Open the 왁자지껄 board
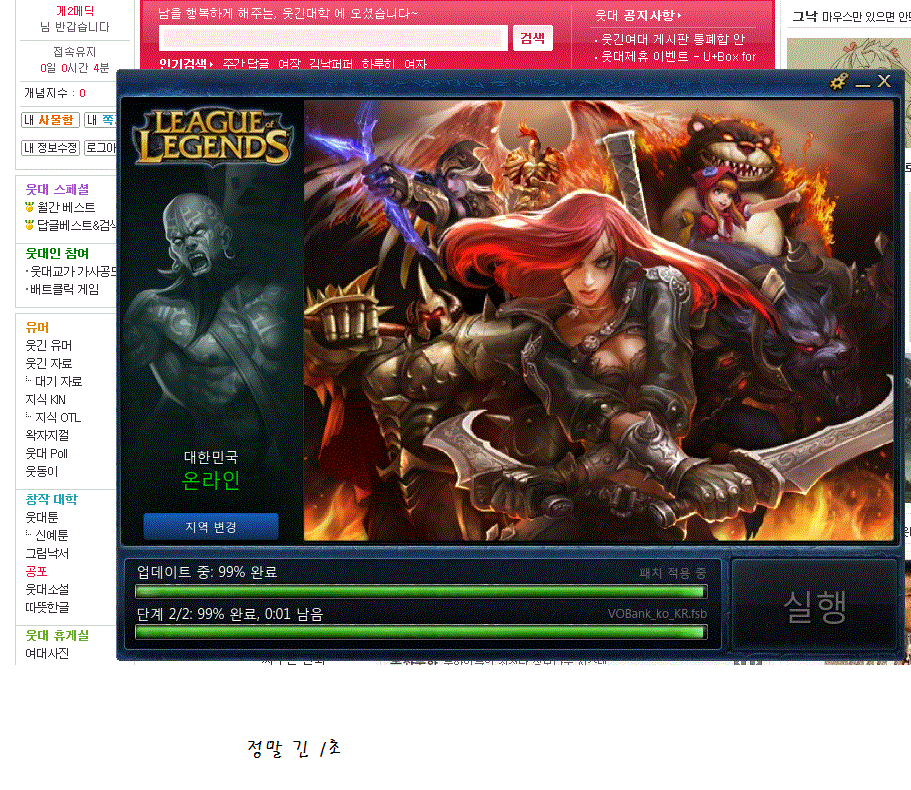911x790 pixels. click(47, 435)
